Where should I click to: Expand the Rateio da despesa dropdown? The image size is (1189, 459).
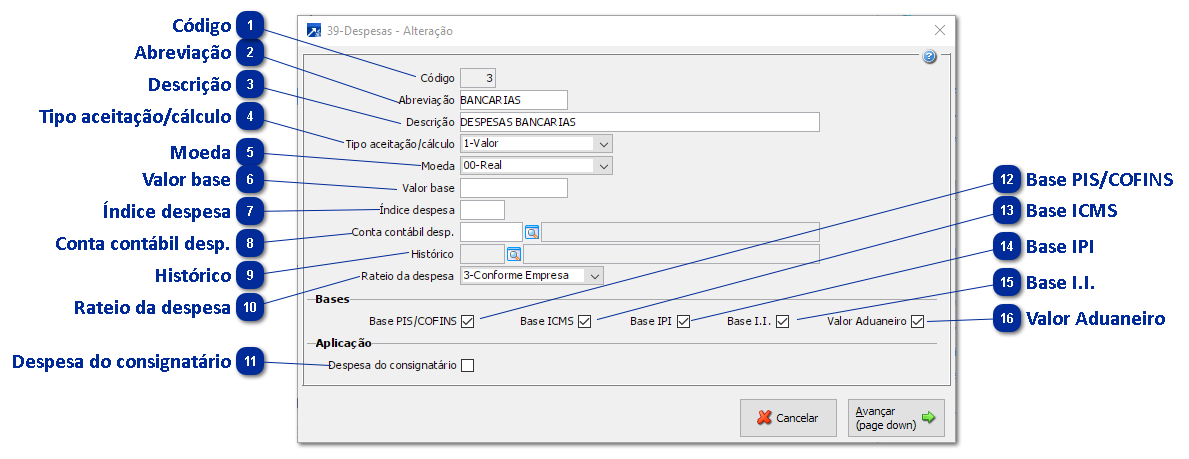point(595,275)
